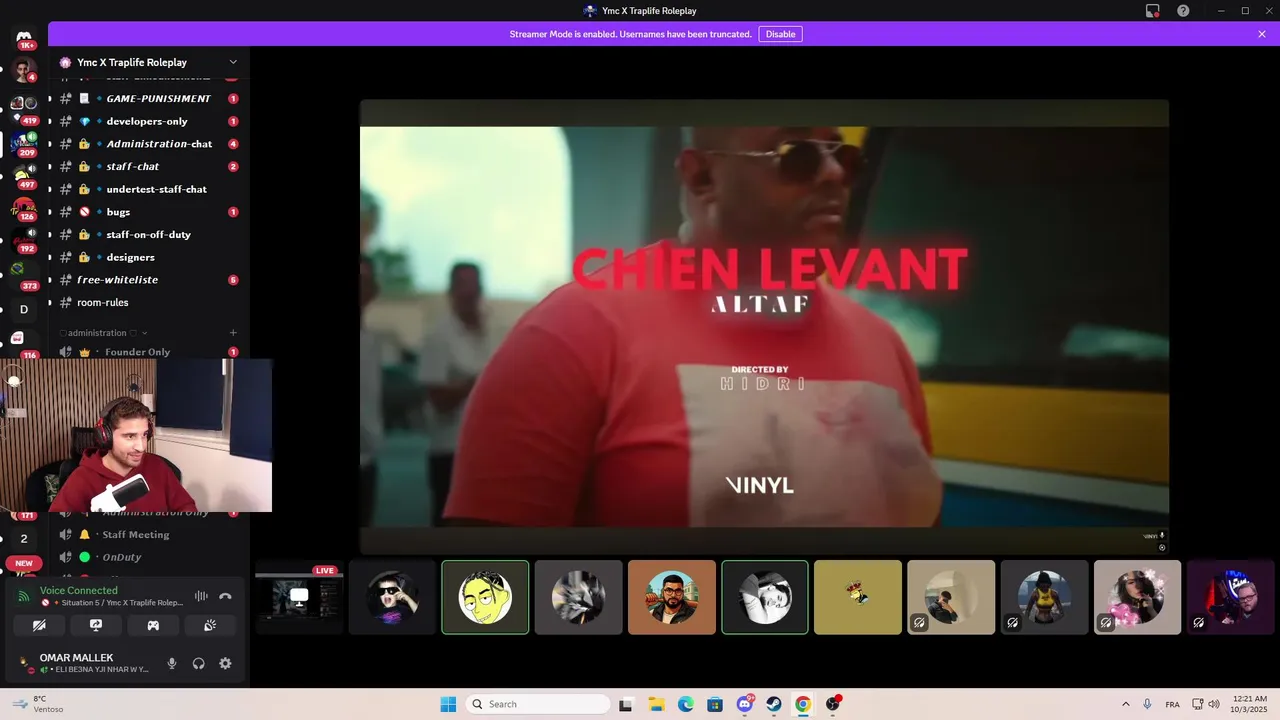Select the pink flowers avatar participant
This screenshot has width=1280, height=720.
(x=1137, y=597)
